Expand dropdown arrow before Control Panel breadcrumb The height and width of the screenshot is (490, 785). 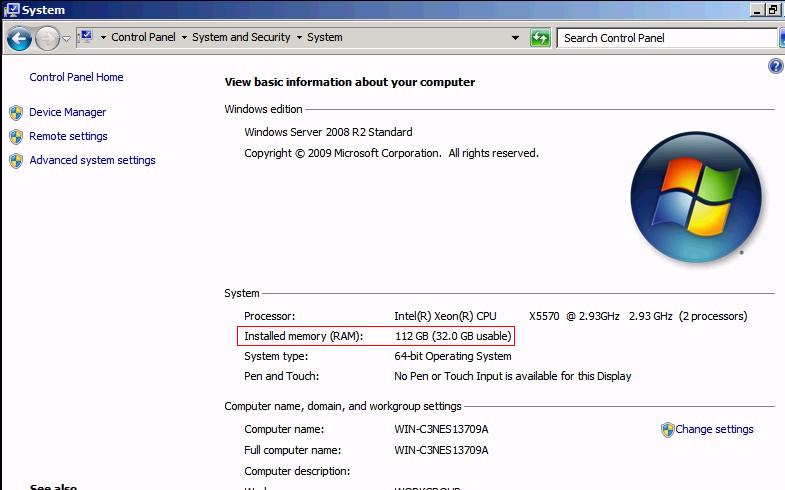(103, 38)
